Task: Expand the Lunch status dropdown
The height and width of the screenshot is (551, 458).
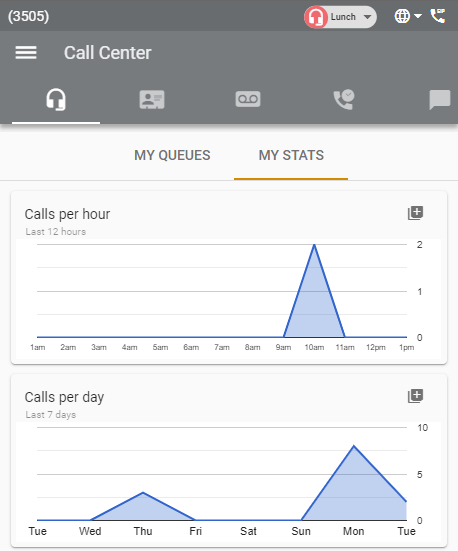Action: tap(367, 17)
